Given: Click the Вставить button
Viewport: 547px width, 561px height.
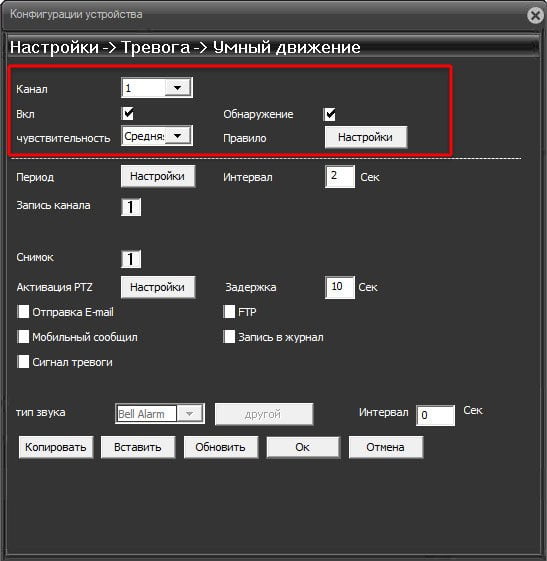Looking at the screenshot, I should (x=138, y=447).
